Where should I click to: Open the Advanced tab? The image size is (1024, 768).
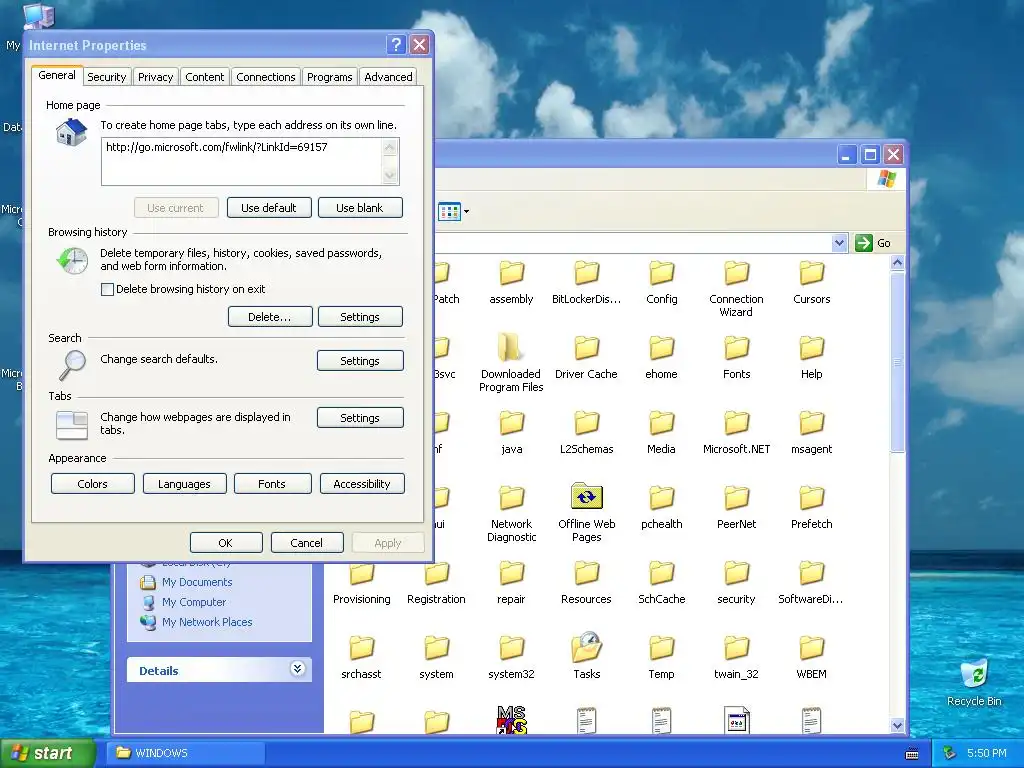tap(389, 77)
